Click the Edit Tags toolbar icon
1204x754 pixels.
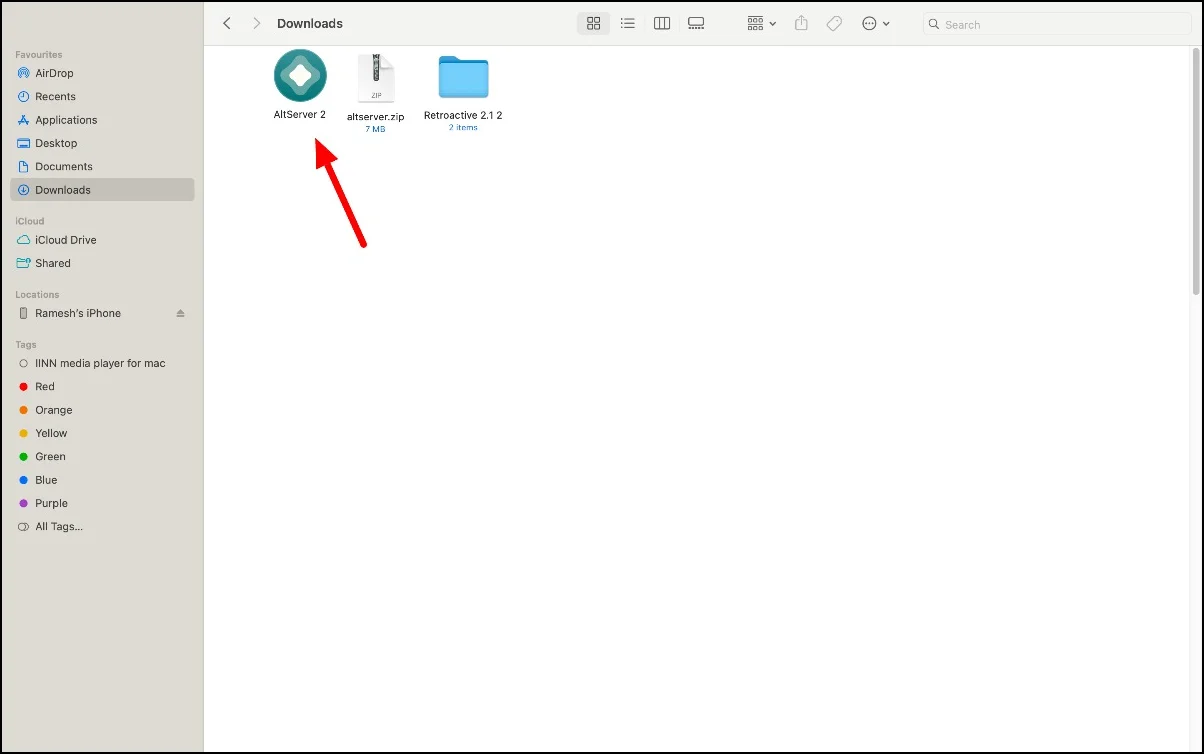coord(834,23)
